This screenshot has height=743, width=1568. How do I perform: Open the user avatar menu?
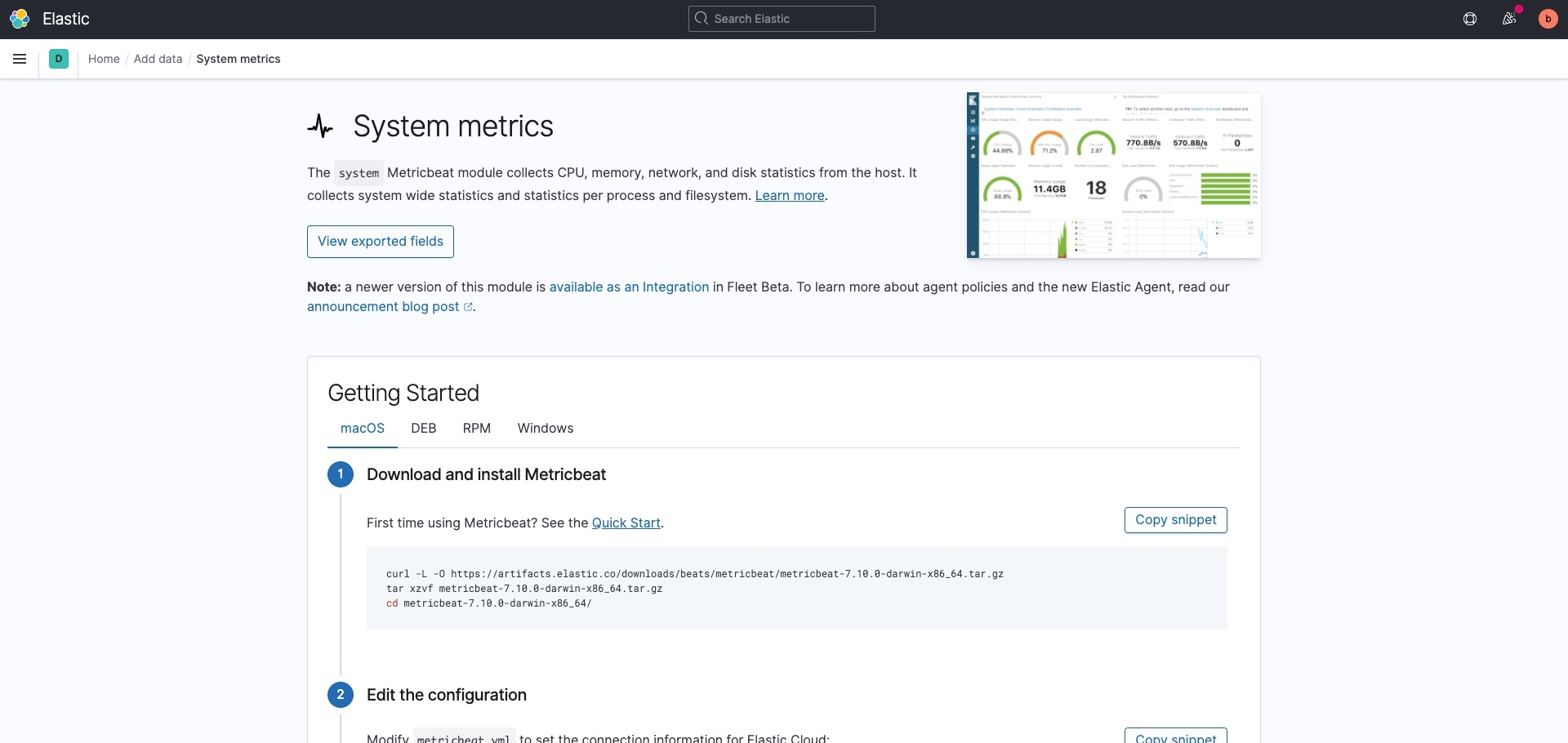(x=1548, y=19)
